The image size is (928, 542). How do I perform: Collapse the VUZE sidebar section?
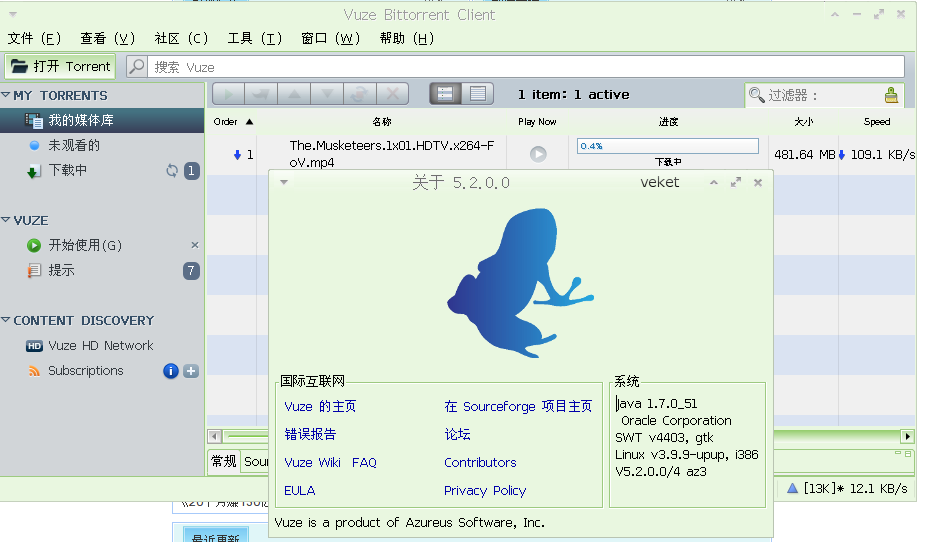tap(6, 220)
